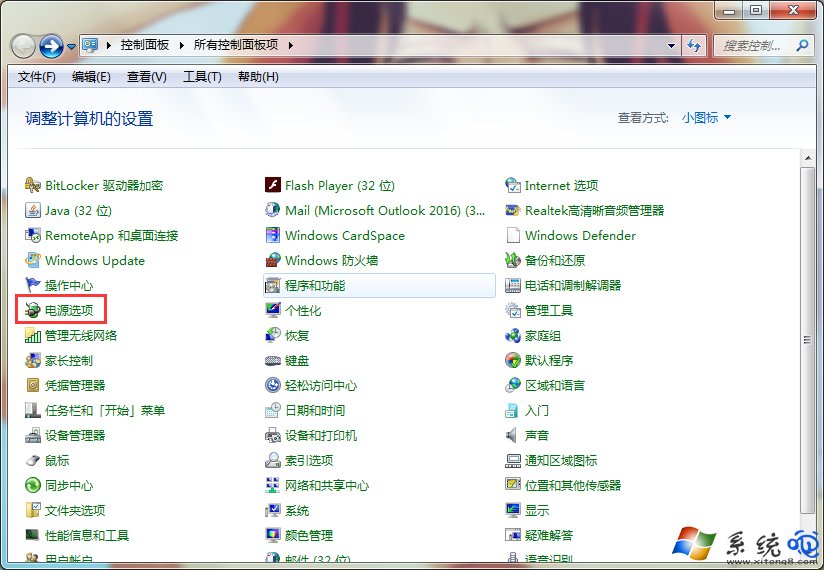Open 操作中心 flag icon
The image size is (824, 570).
tap(33, 285)
